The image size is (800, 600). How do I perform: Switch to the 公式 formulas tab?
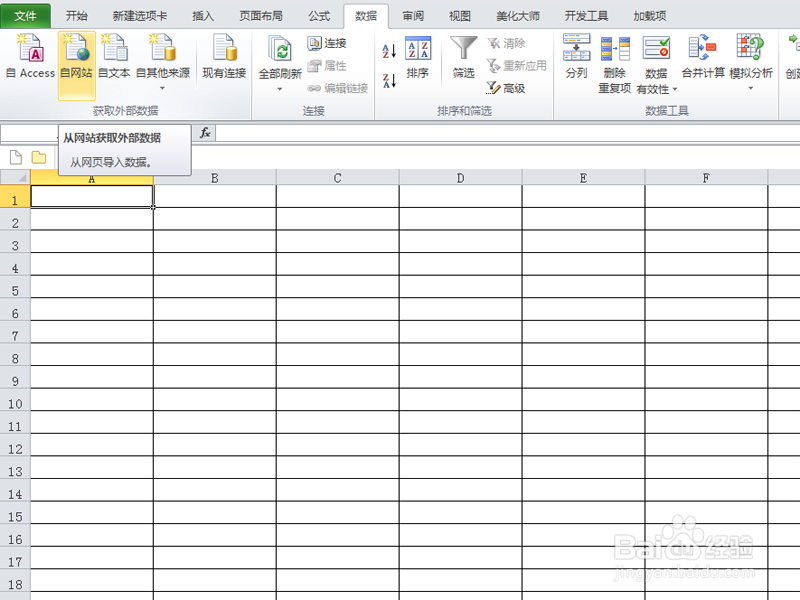[x=319, y=16]
